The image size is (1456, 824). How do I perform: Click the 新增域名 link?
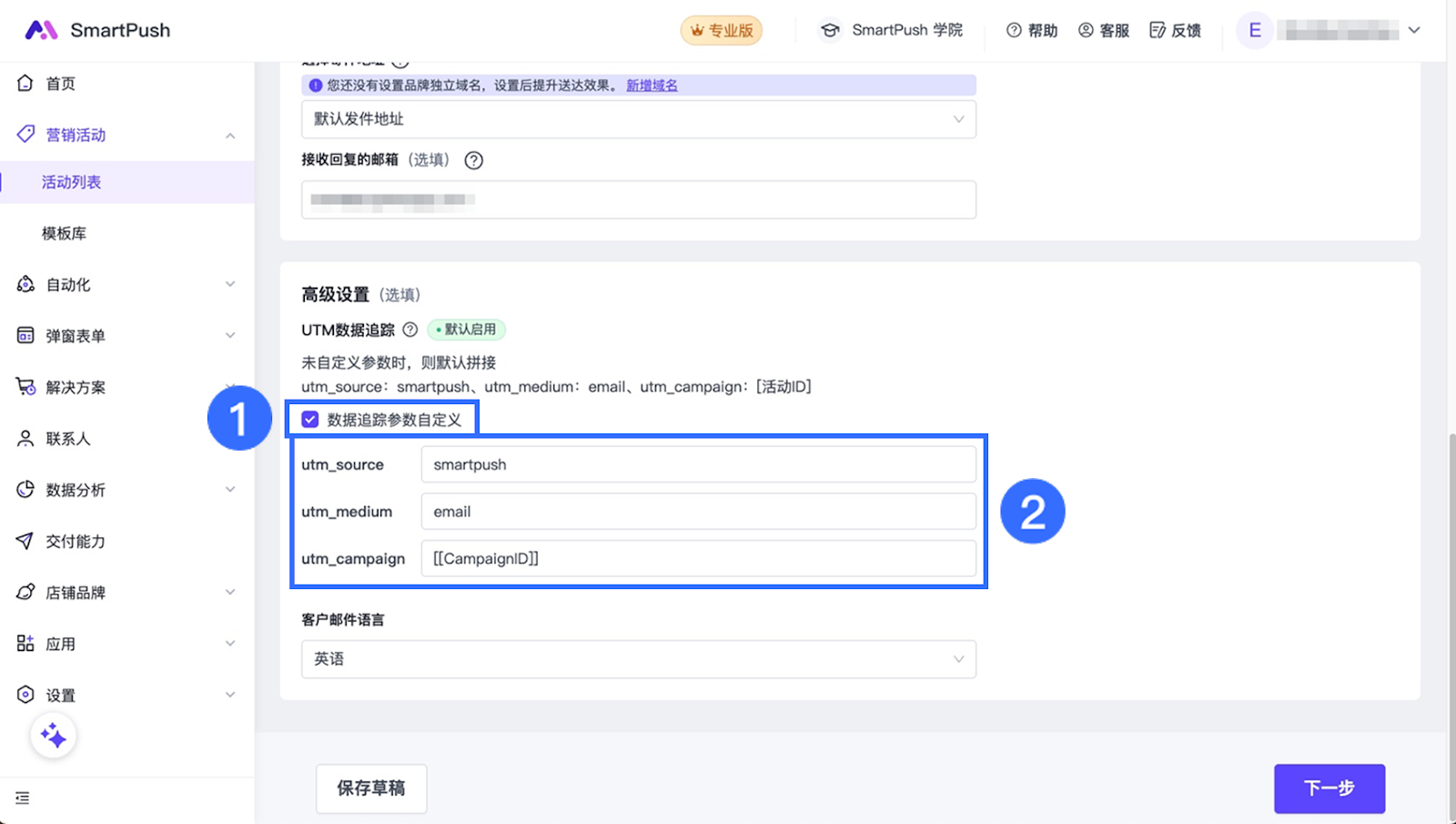(652, 86)
